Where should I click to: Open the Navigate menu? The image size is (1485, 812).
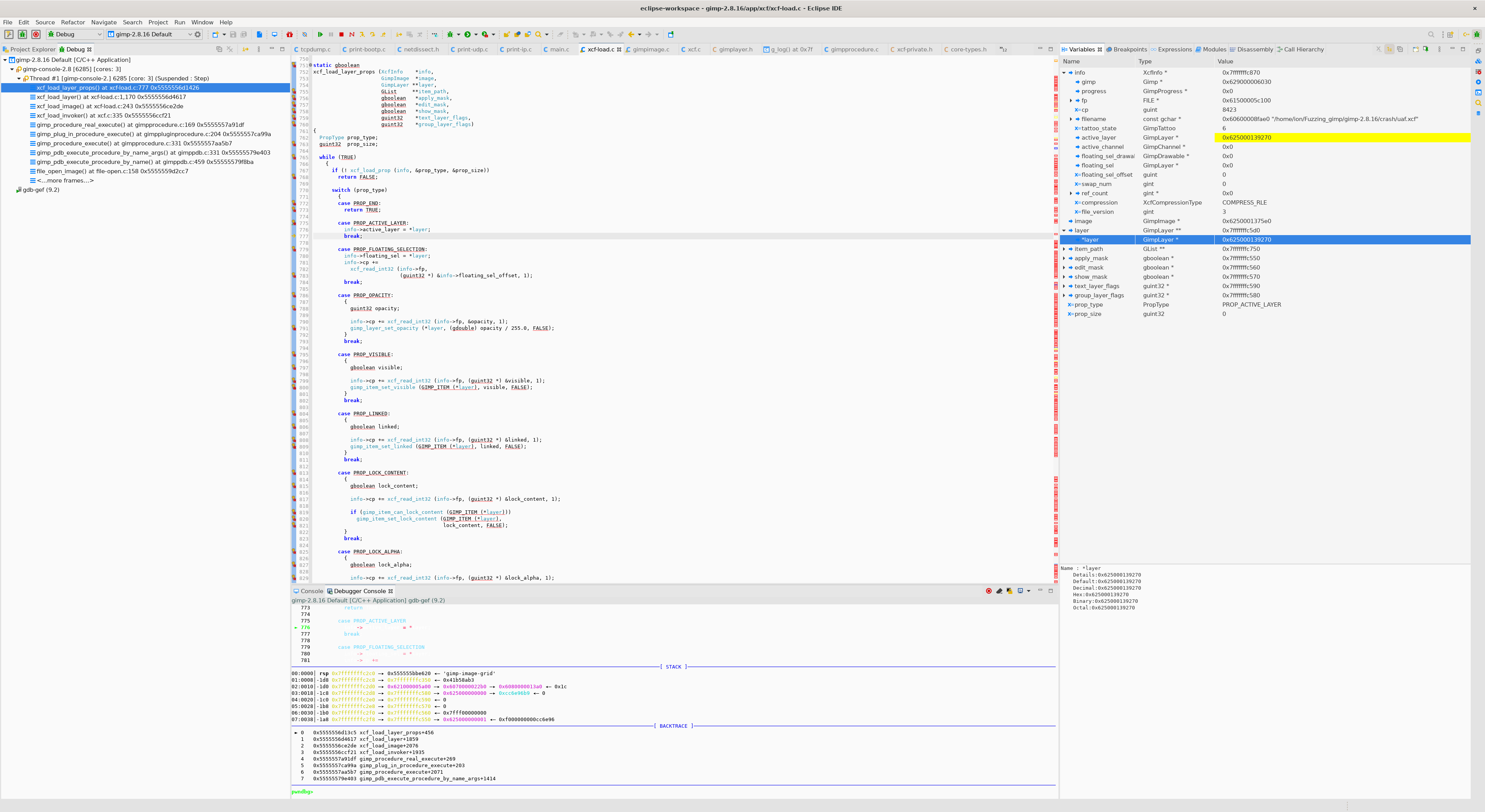(104, 22)
